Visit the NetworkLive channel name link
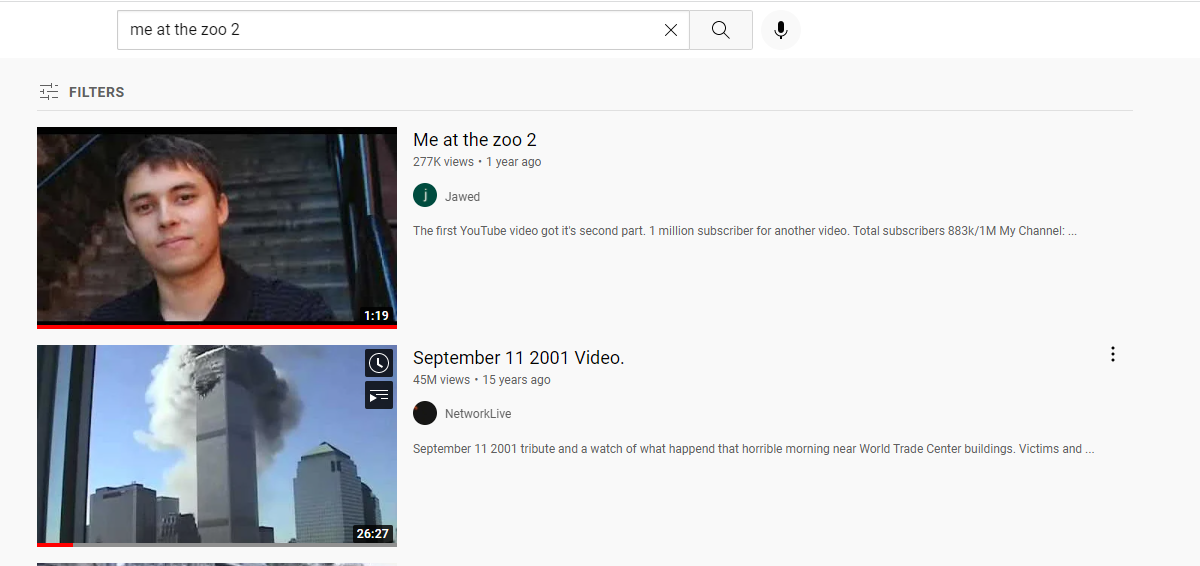The height and width of the screenshot is (566, 1200). click(x=478, y=414)
